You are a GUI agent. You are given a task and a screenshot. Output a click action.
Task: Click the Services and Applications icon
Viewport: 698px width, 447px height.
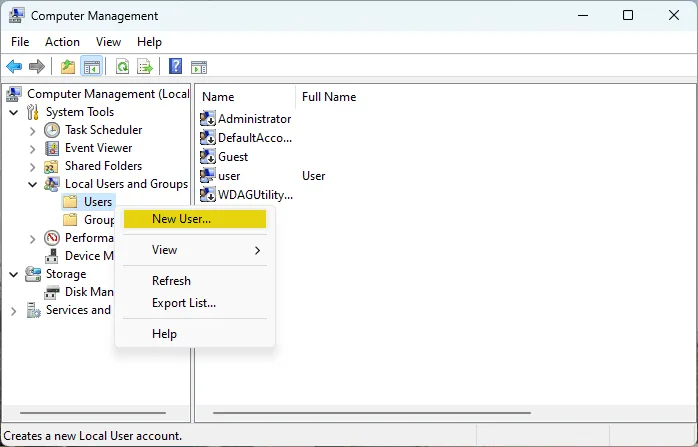(33, 310)
